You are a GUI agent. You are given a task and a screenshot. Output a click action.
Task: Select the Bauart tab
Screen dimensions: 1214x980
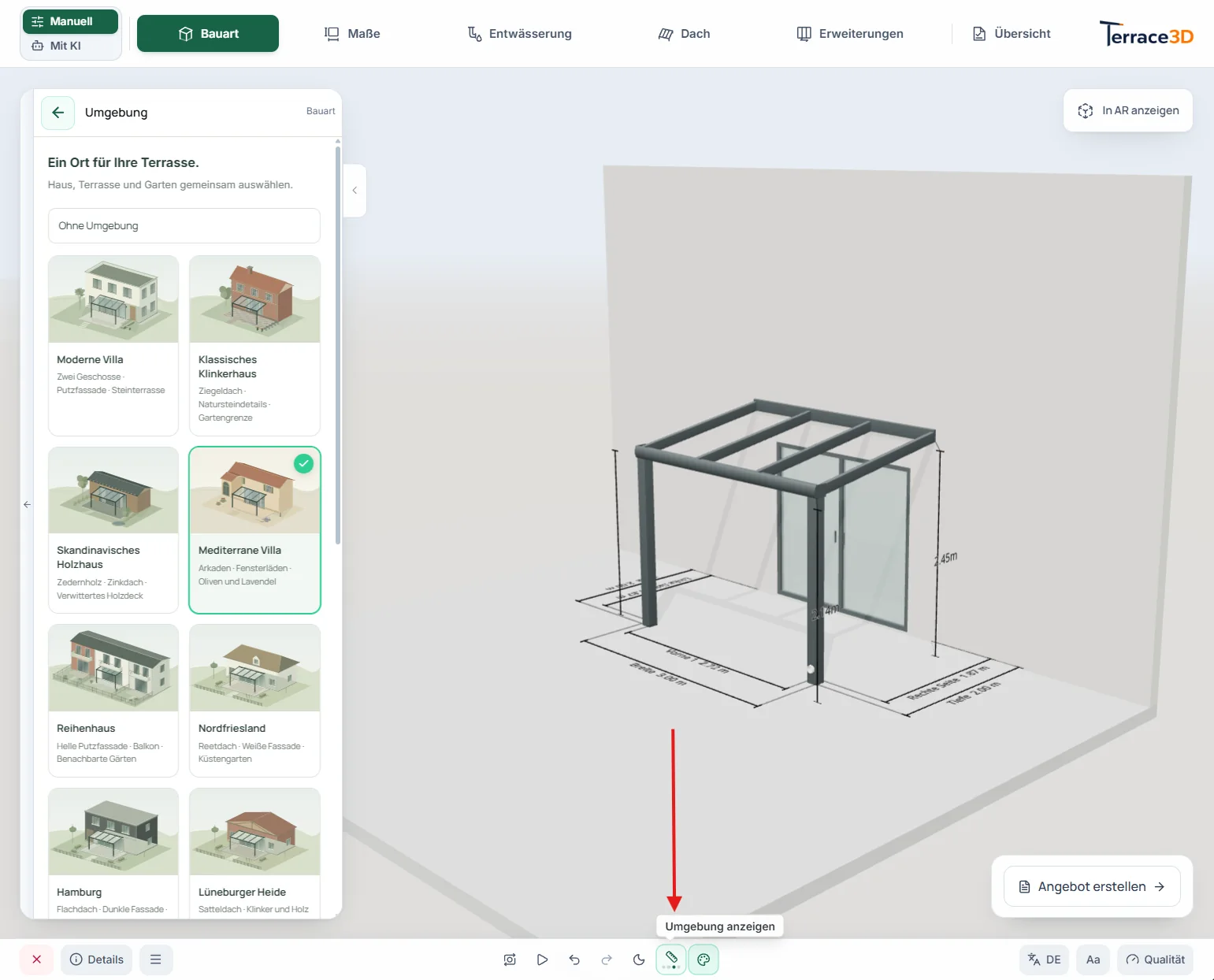click(208, 34)
